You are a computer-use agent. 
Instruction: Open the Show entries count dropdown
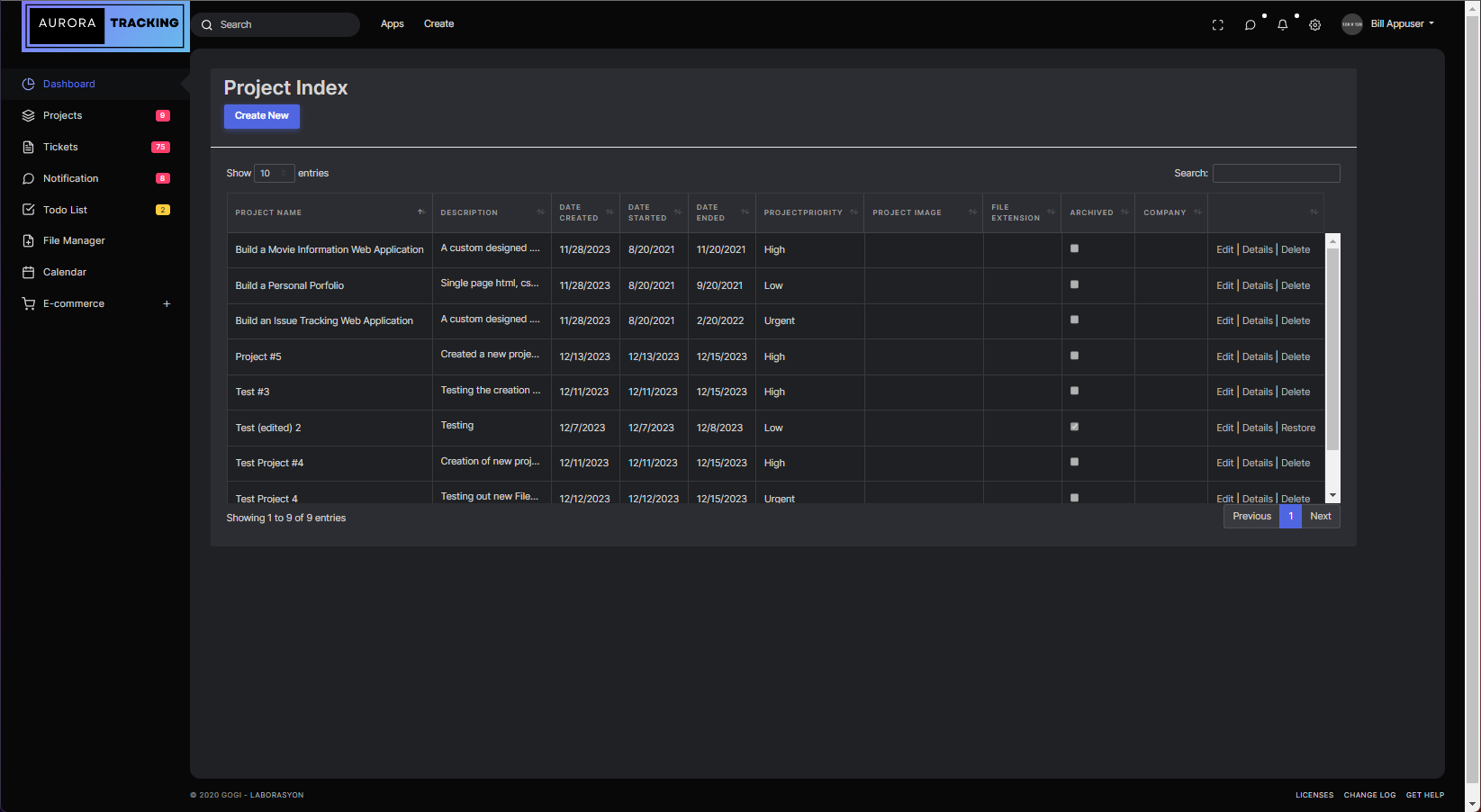(x=275, y=173)
